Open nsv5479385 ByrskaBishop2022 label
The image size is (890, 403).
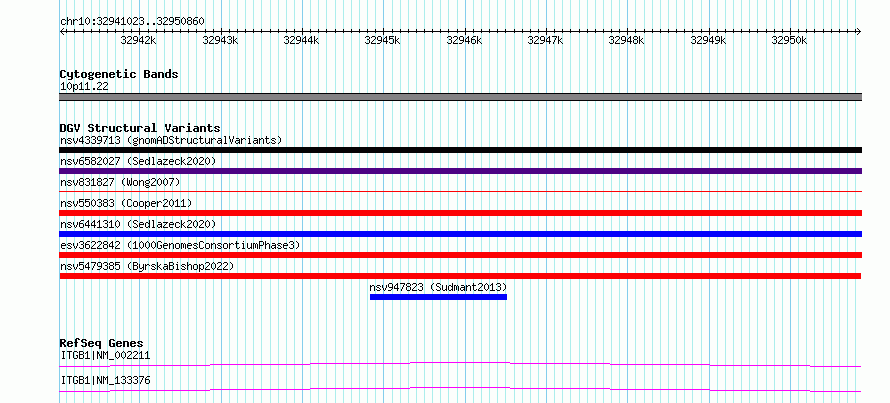point(147,266)
